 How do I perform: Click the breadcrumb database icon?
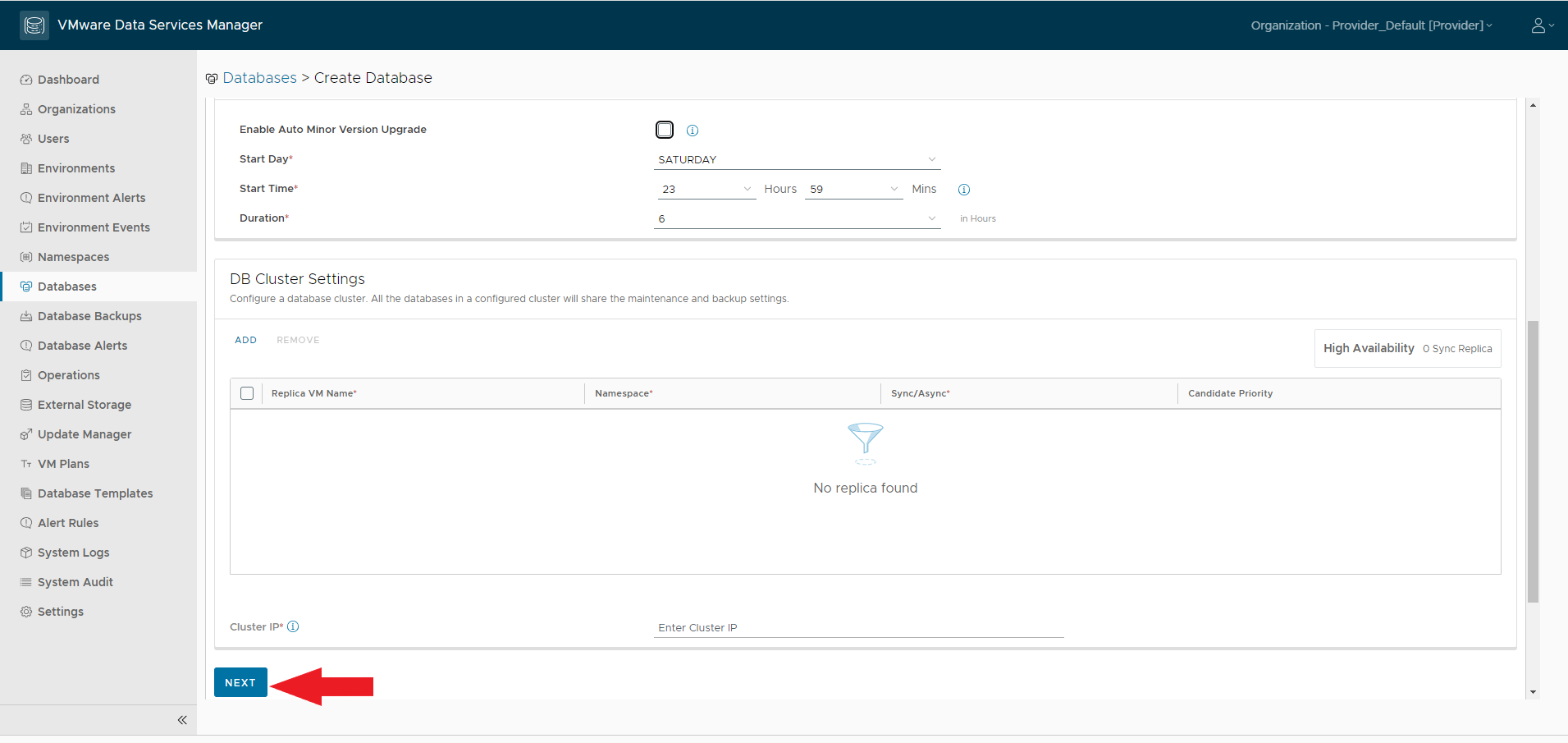pyautogui.click(x=212, y=79)
